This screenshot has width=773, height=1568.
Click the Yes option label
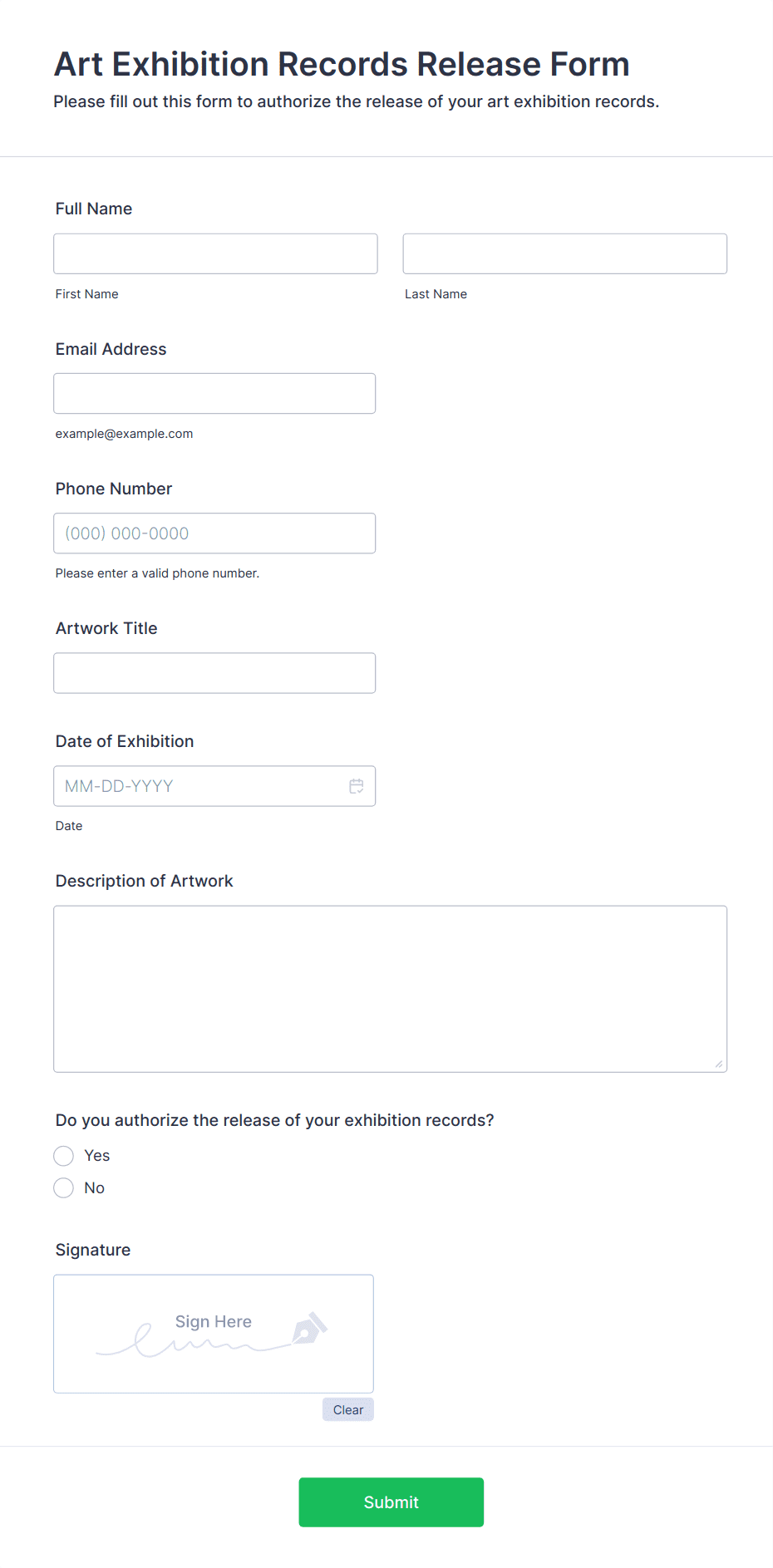pyautogui.click(x=97, y=1156)
